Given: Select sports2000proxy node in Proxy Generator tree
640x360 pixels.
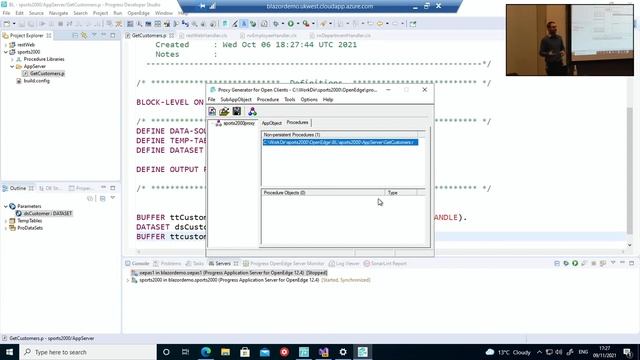Looking at the screenshot, I should tap(239, 123).
